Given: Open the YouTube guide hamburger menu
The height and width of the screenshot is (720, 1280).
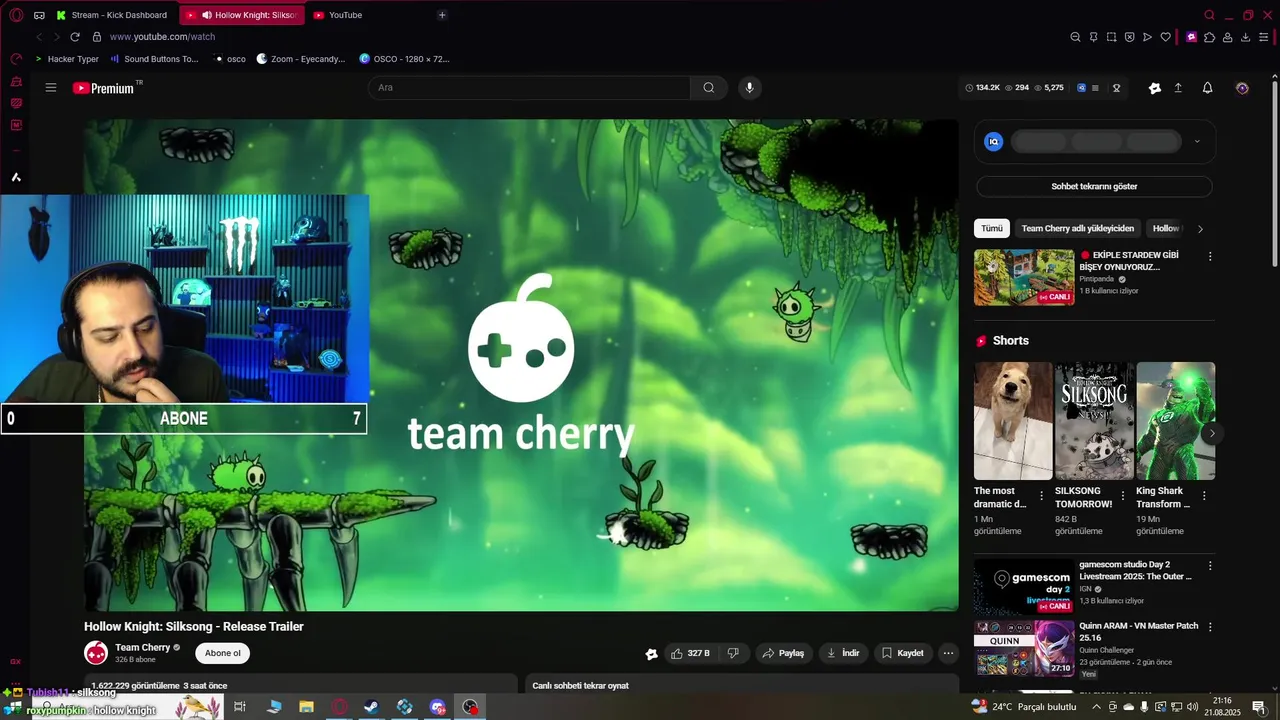Looking at the screenshot, I should tap(51, 88).
